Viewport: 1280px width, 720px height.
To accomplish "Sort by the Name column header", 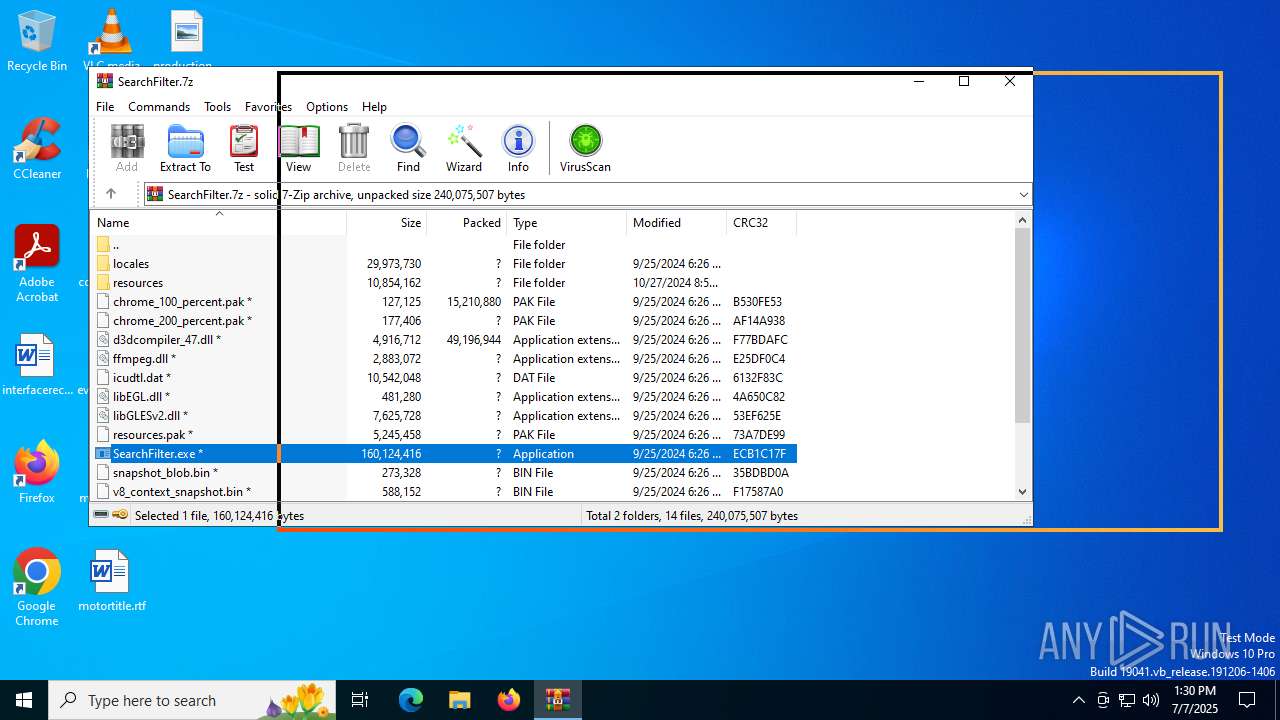I will coord(219,223).
